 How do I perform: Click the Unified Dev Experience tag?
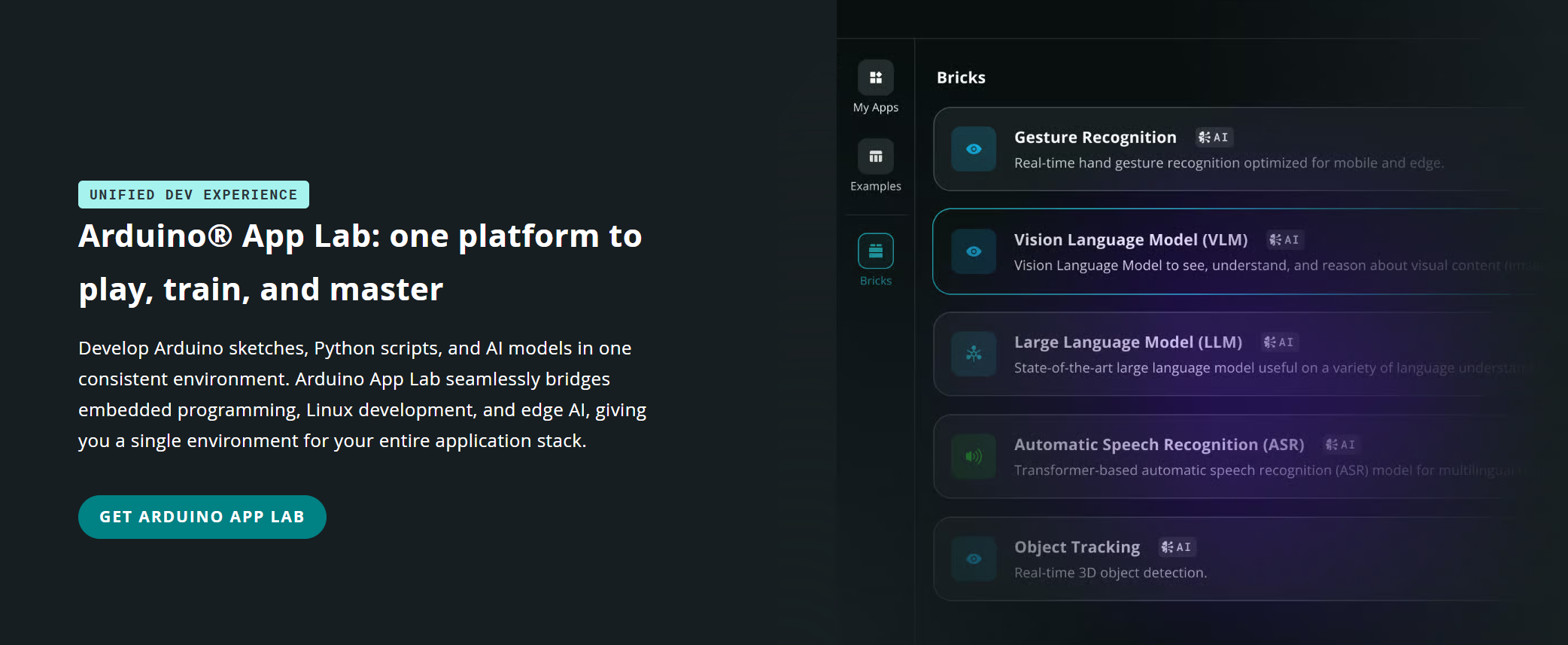[x=193, y=194]
